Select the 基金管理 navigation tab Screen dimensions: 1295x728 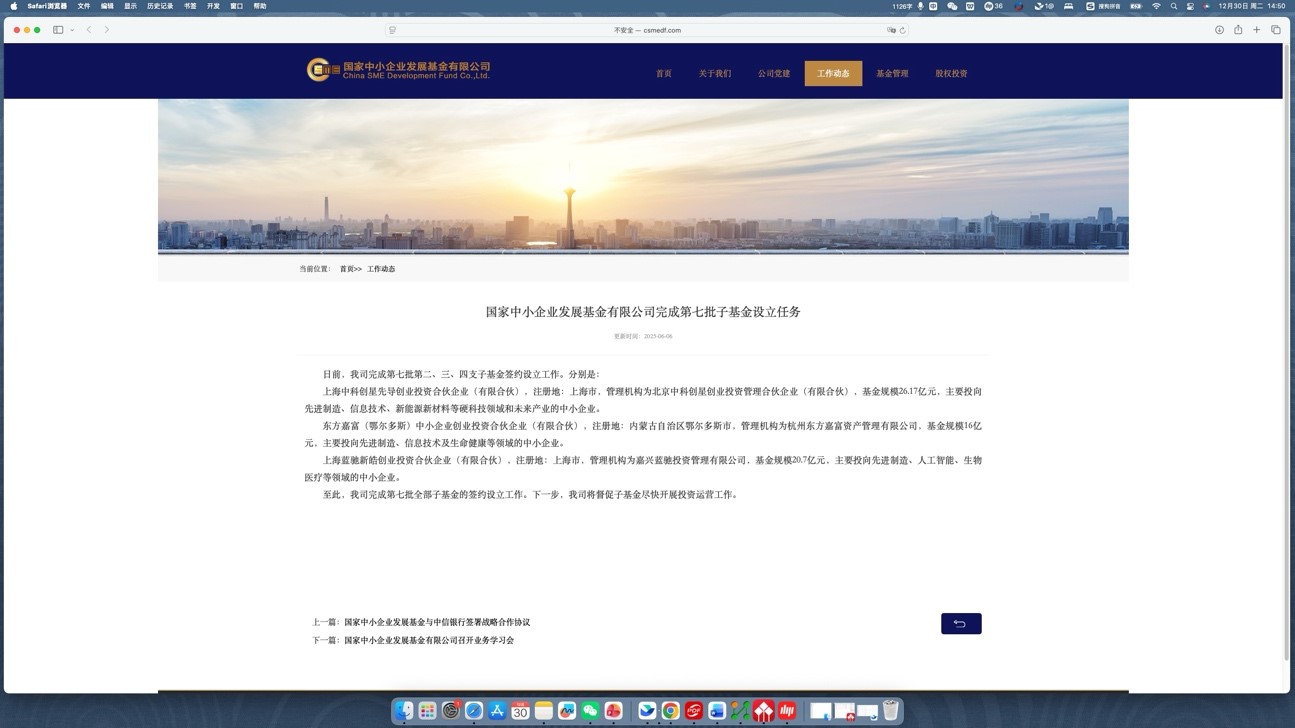pos(892,73)
